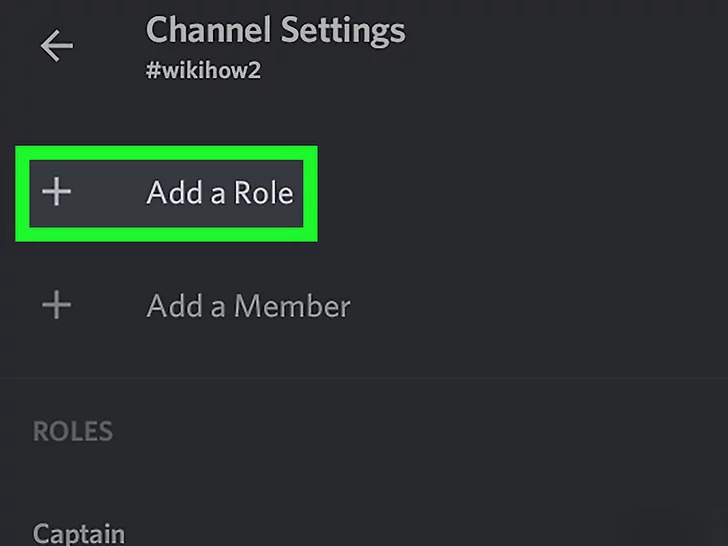Image resolution: width=728 pixels, height=546 pixels.
Task: Select the green-highlighted Add a Role row
Action: pyautogui.click(x=167, y=192)
